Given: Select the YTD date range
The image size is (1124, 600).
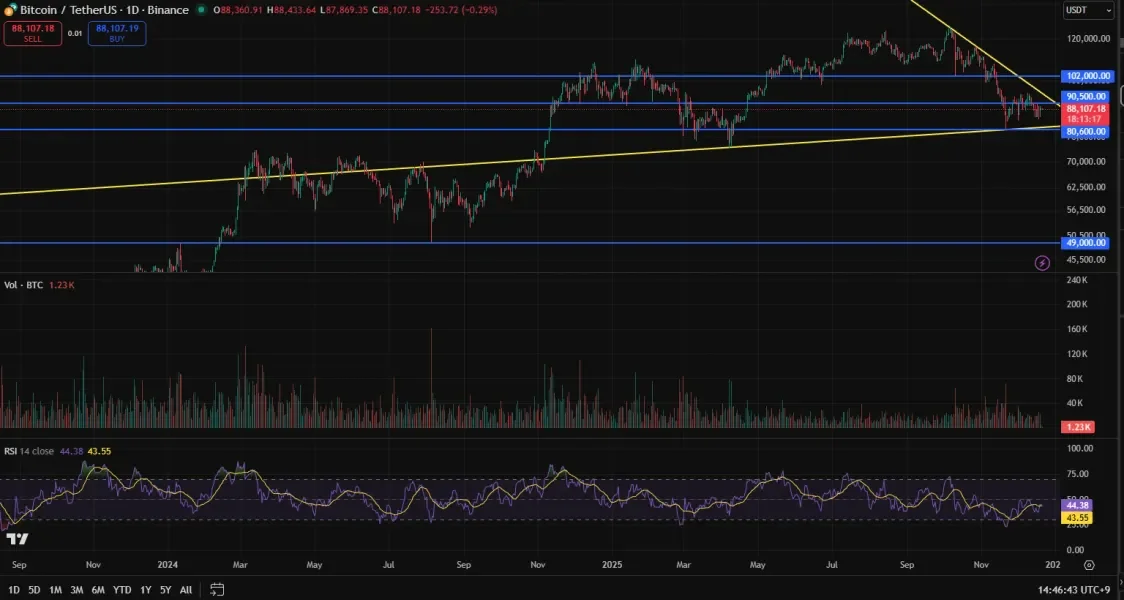Looking at the screenshot, I should click(x=122, y=590).
